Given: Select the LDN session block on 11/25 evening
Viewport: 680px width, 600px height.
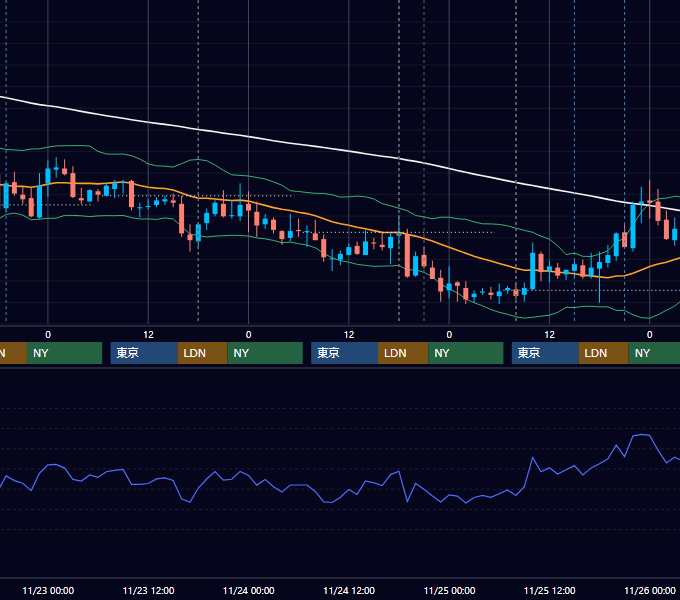Looking at the screenshot, I should 604,353.
